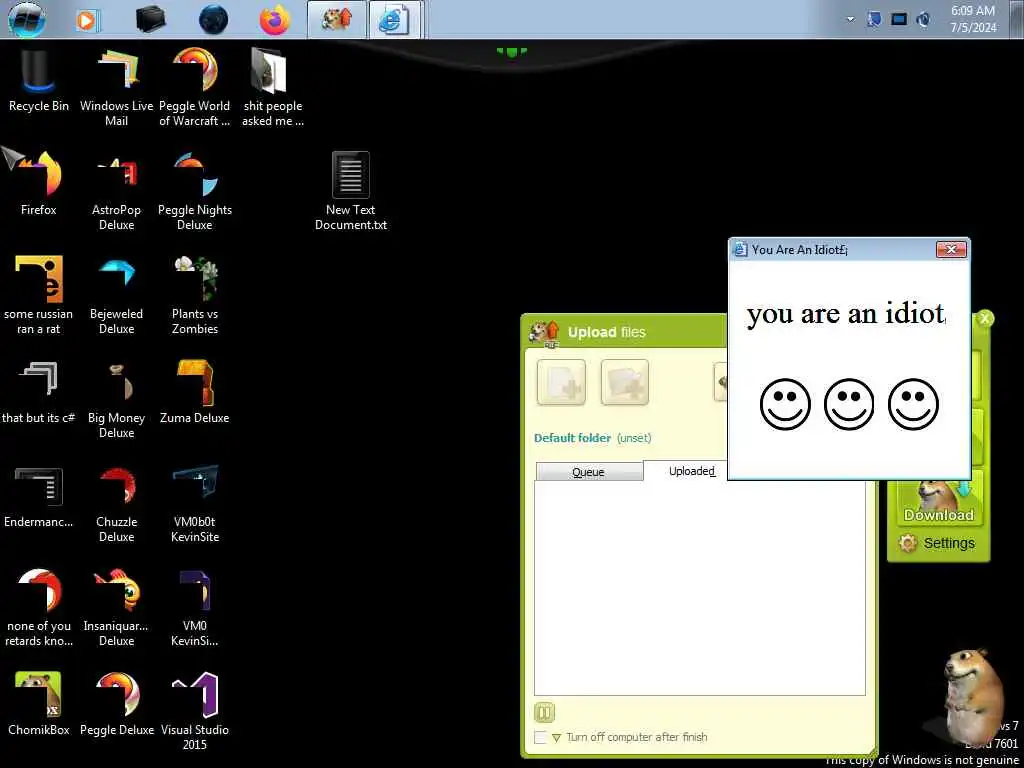Select the Plants vs Zombies icon
1024x768 pixels.
pyautogui.click(x=195, y=295)
